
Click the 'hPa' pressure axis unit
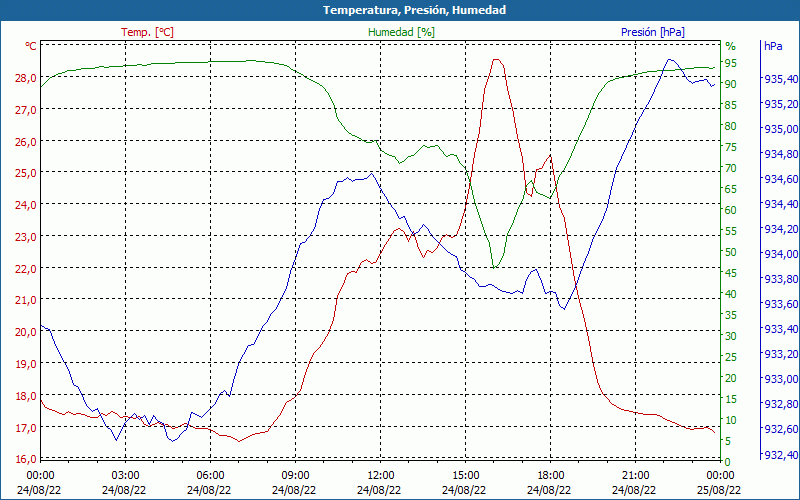click(773, 46)
